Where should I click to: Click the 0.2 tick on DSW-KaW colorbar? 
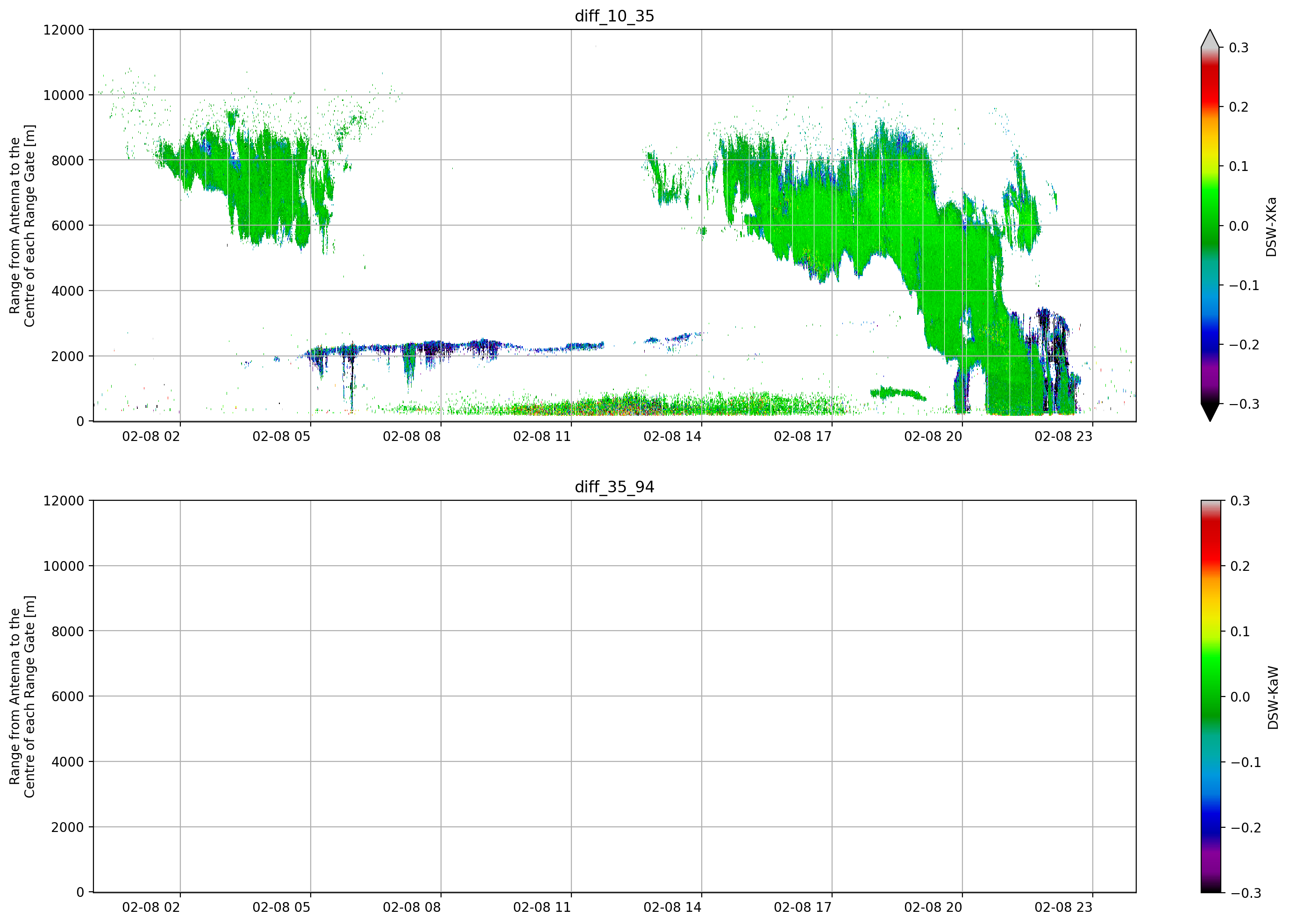pos(1239,566)
